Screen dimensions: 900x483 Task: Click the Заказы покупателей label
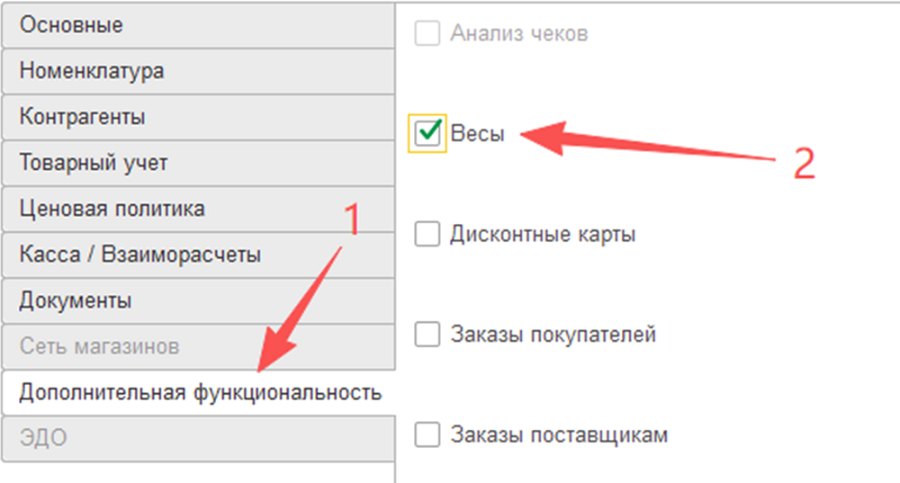553,334
